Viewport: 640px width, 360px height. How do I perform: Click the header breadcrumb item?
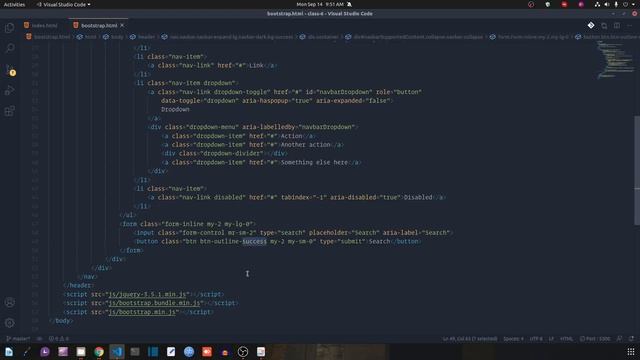tap(143, 37)
